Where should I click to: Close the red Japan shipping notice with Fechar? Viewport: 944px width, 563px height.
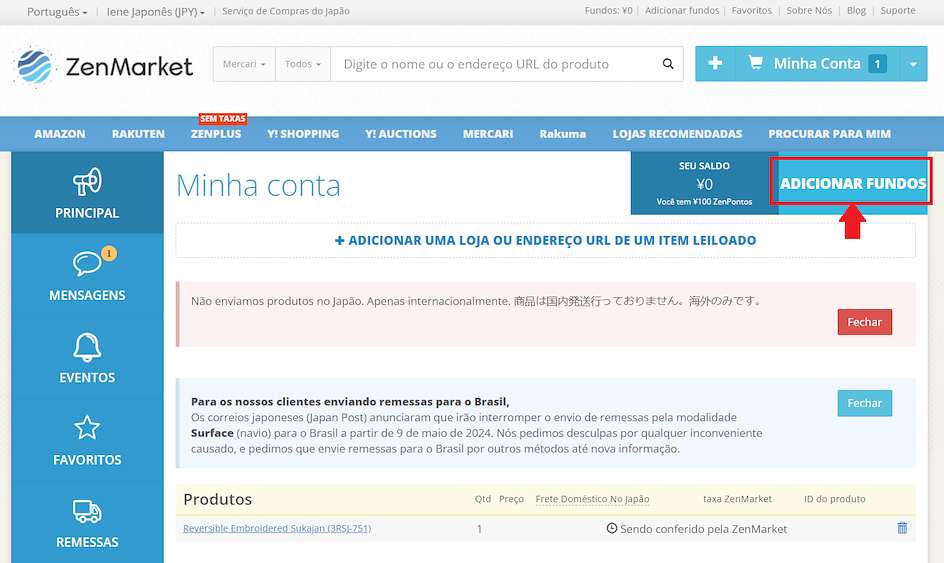[865, 322]
